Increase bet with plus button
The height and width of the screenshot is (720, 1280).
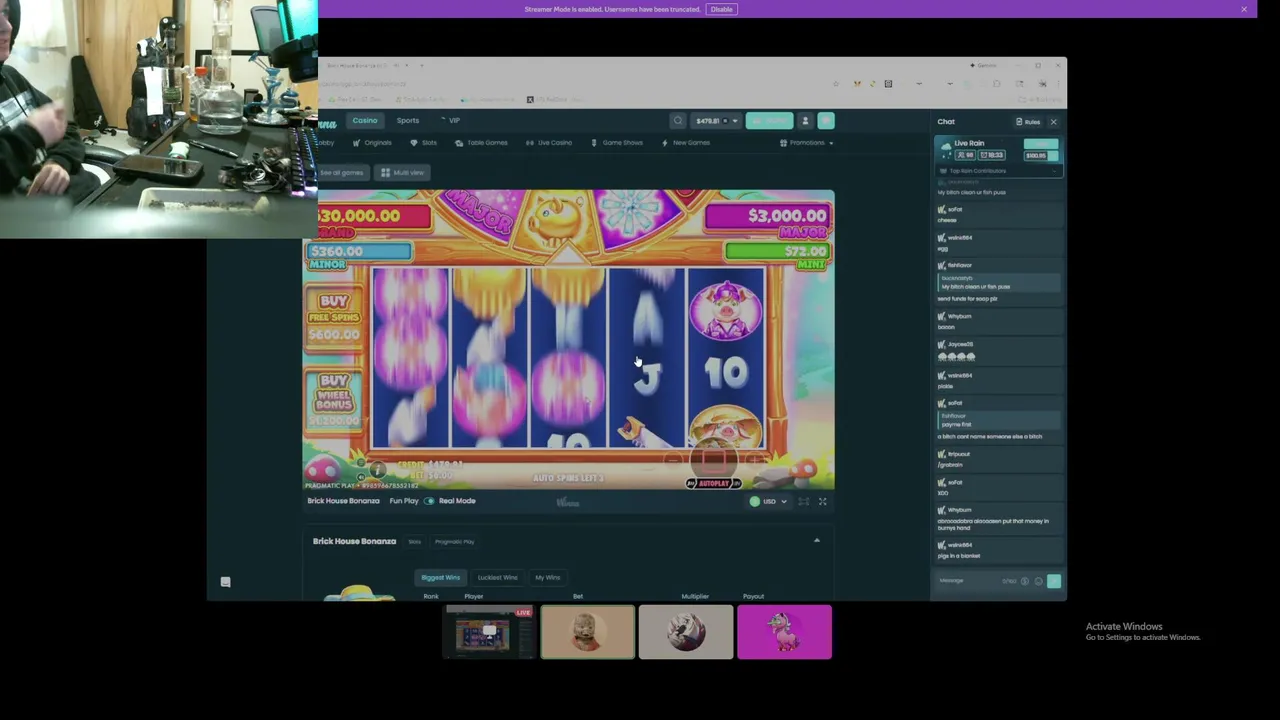[x=757, y=461]
